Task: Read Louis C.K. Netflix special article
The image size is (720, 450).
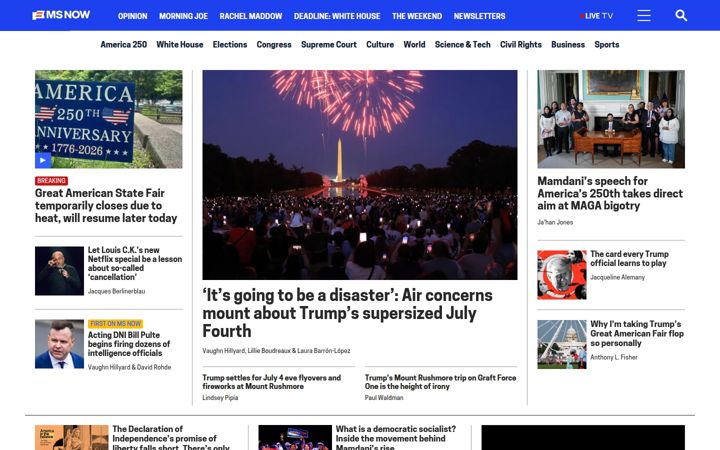Action: tap(135, 264)
